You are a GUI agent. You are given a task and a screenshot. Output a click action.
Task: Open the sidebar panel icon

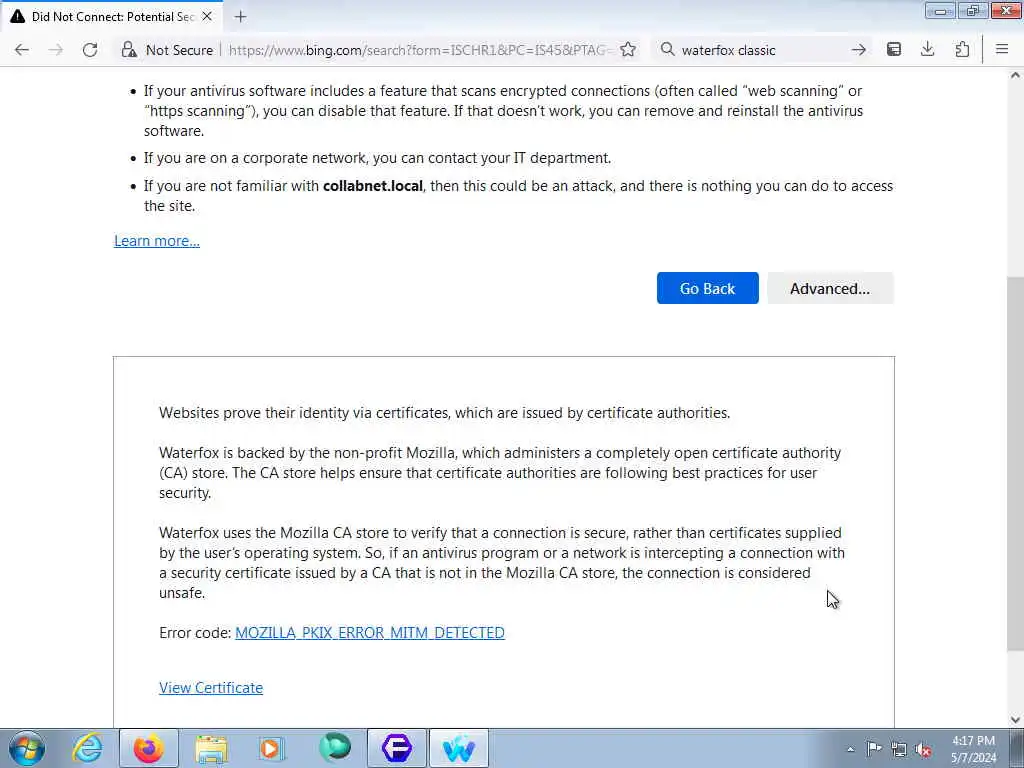(894, 50)
